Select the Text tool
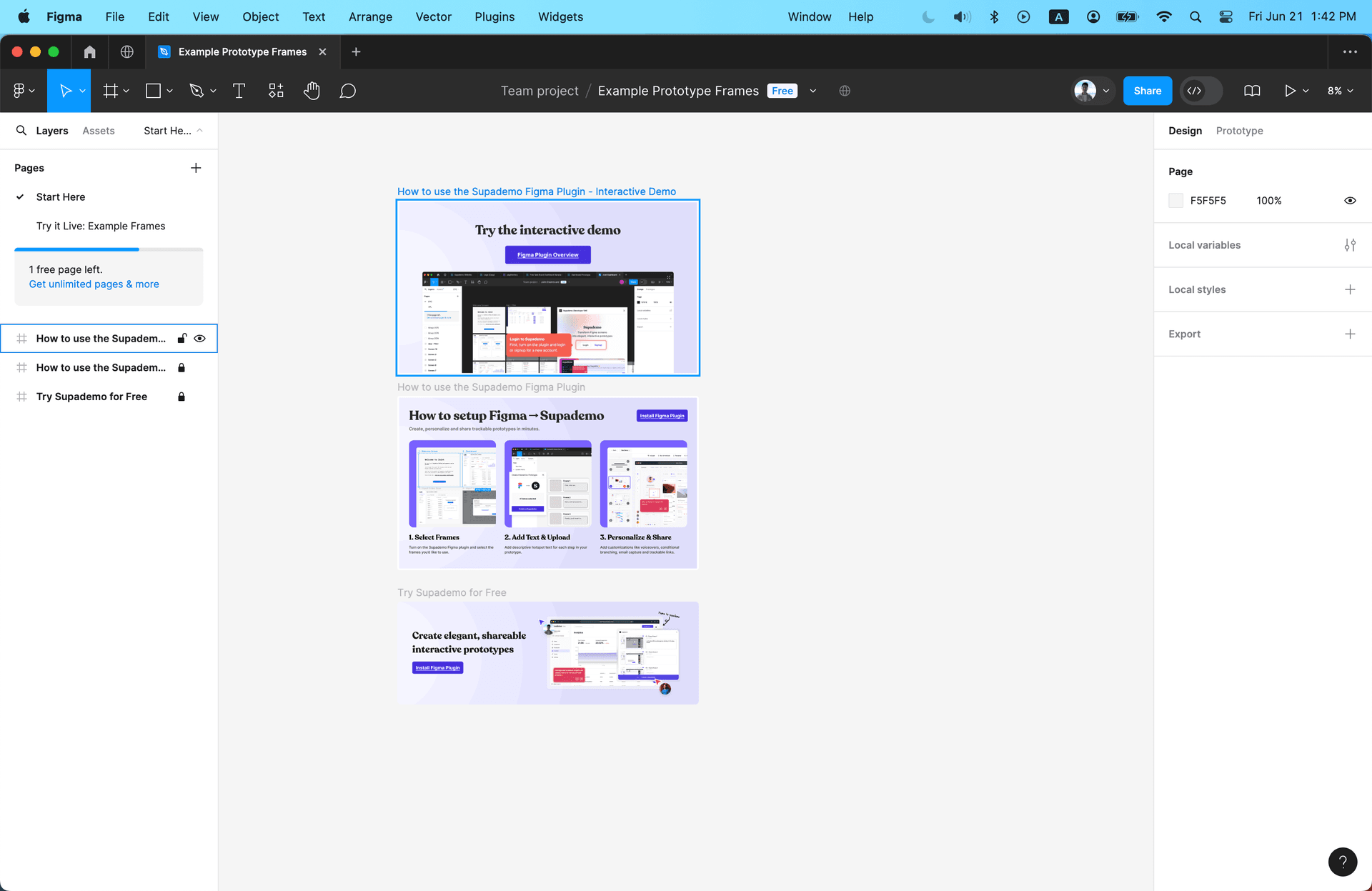This screenshot has height=891, width=1372. (239, 91)
